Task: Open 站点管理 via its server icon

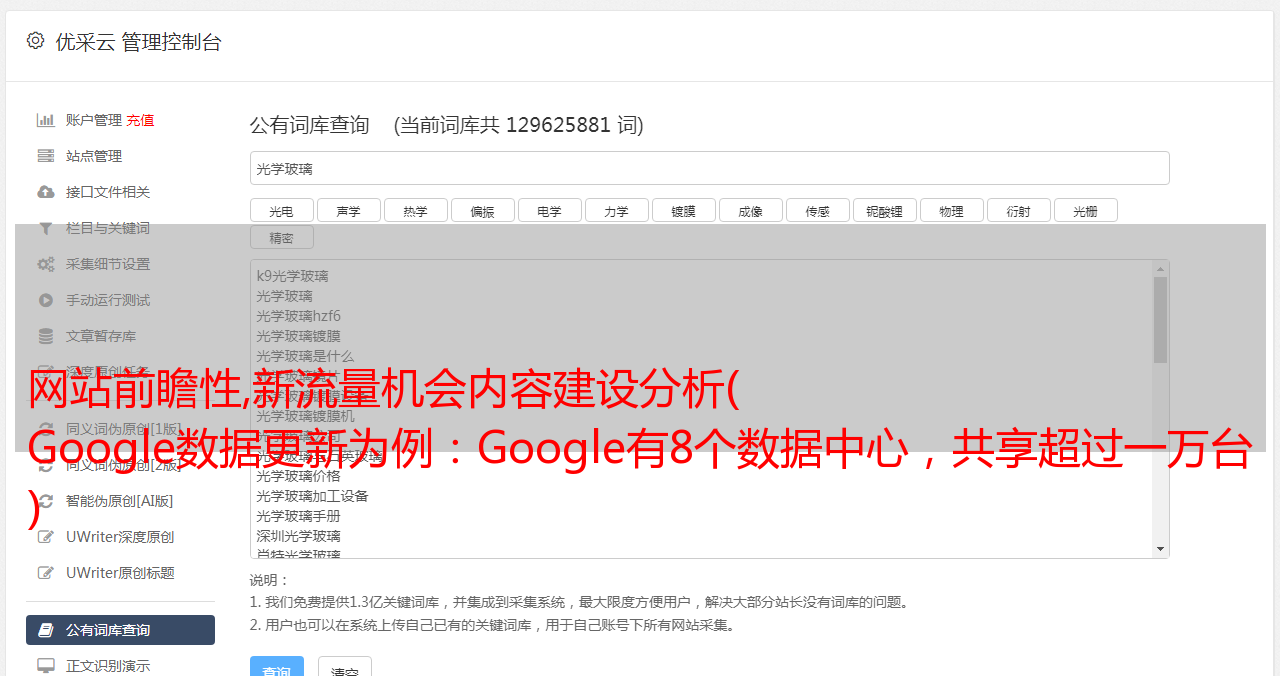Action: click(46, 156)
